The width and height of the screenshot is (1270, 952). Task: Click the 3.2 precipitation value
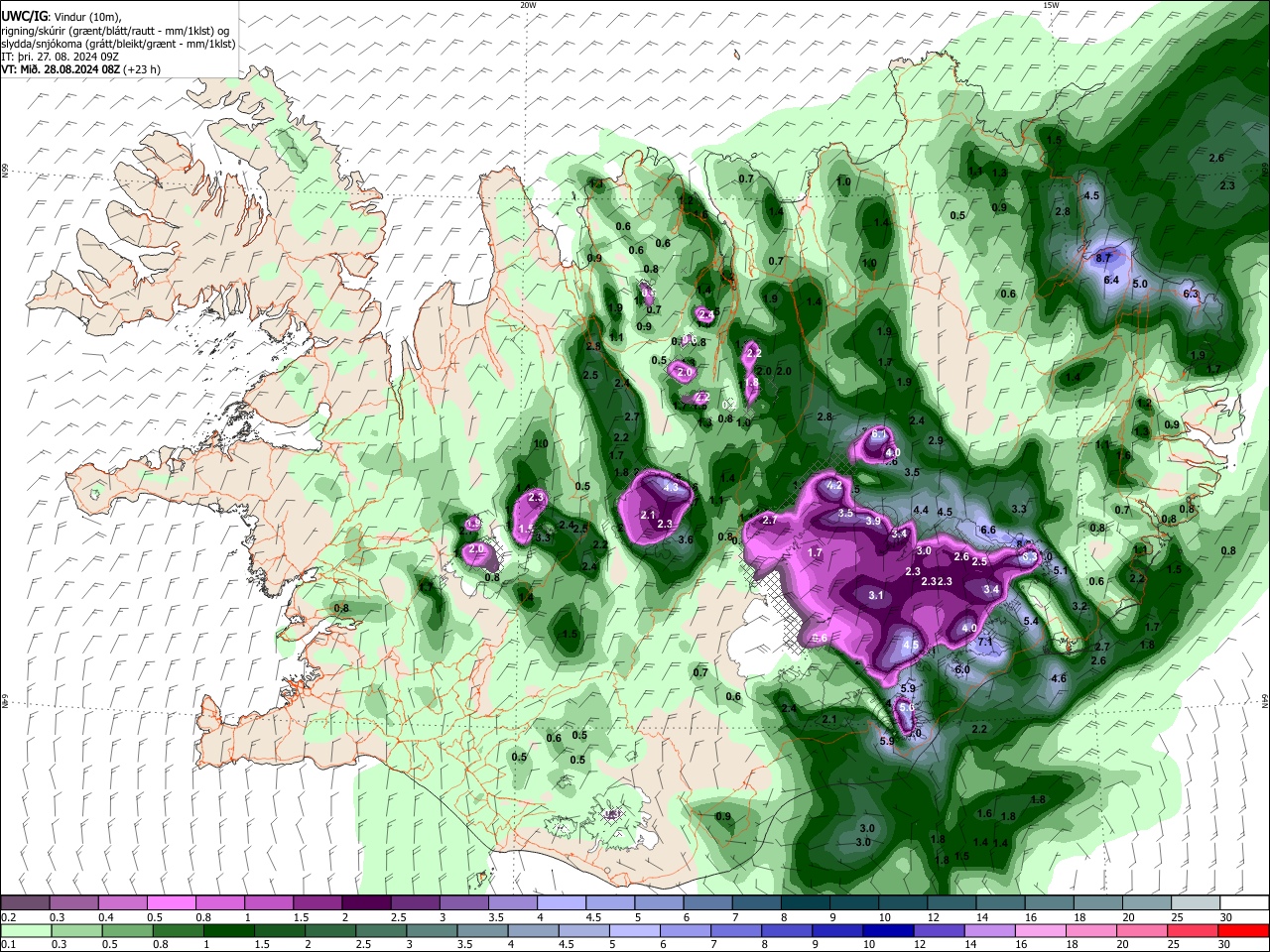(1080, 606)
